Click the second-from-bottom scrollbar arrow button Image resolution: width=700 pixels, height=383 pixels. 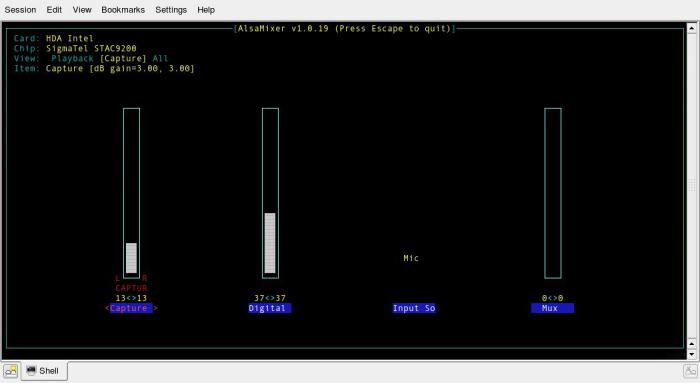coord(692,344)
